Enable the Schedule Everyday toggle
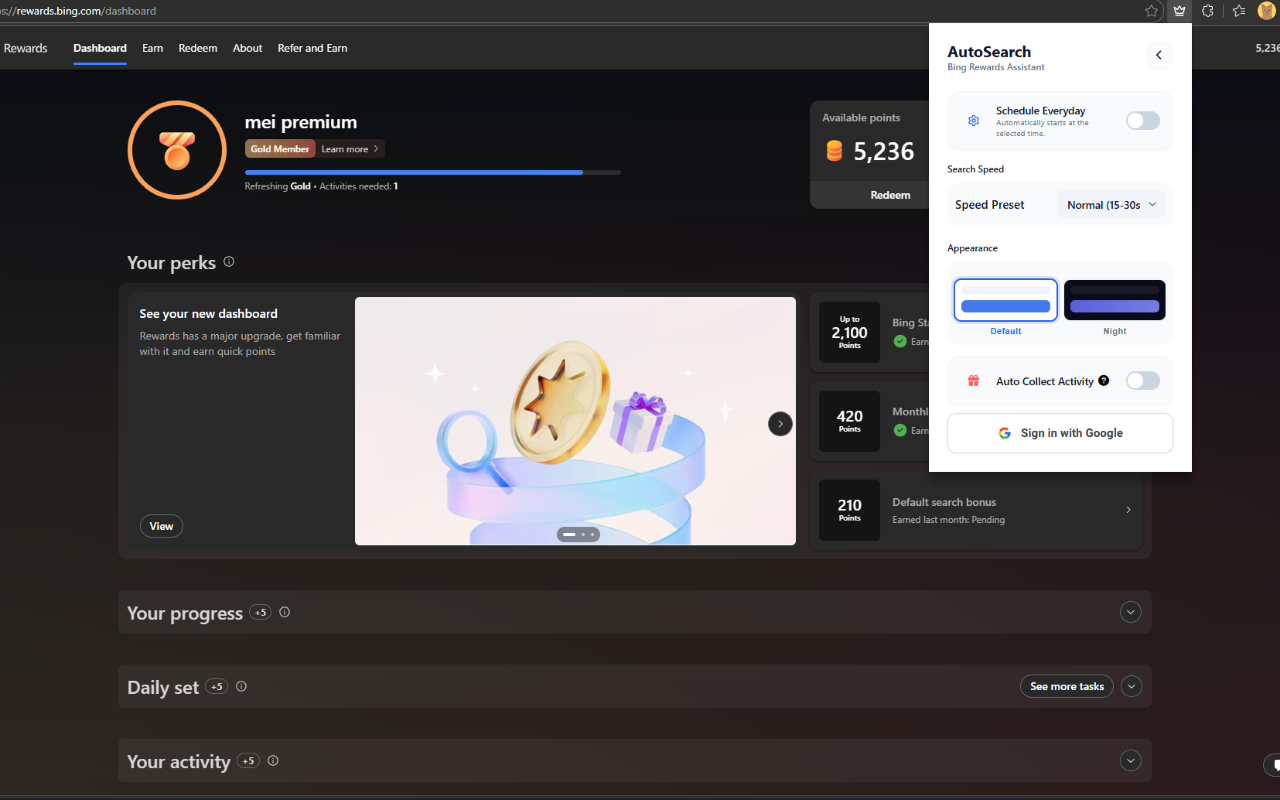This screenshot has width=1280, height=800. (1143, 121)
